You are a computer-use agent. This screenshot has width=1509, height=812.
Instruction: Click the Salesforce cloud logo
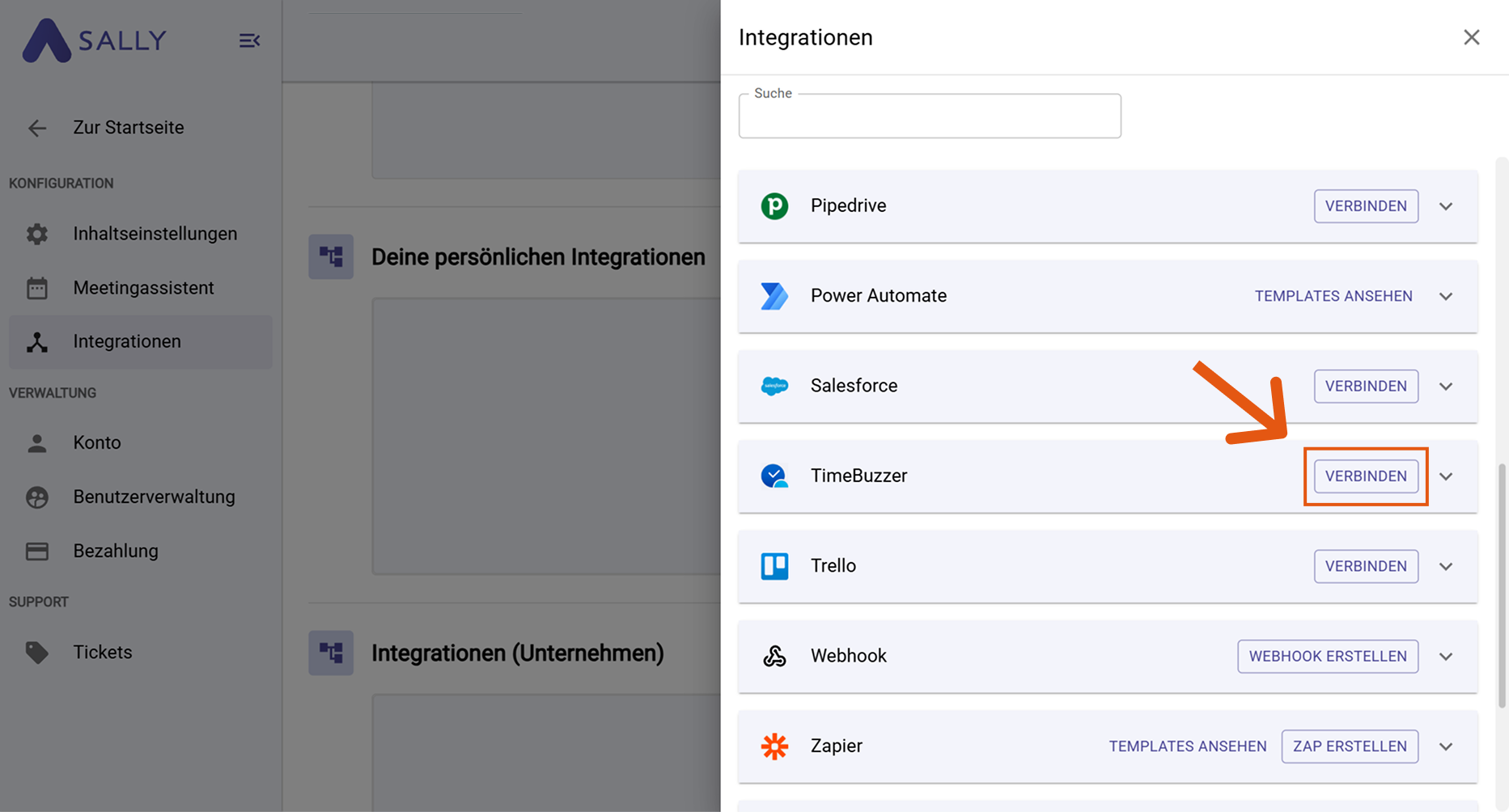[774, 386]
